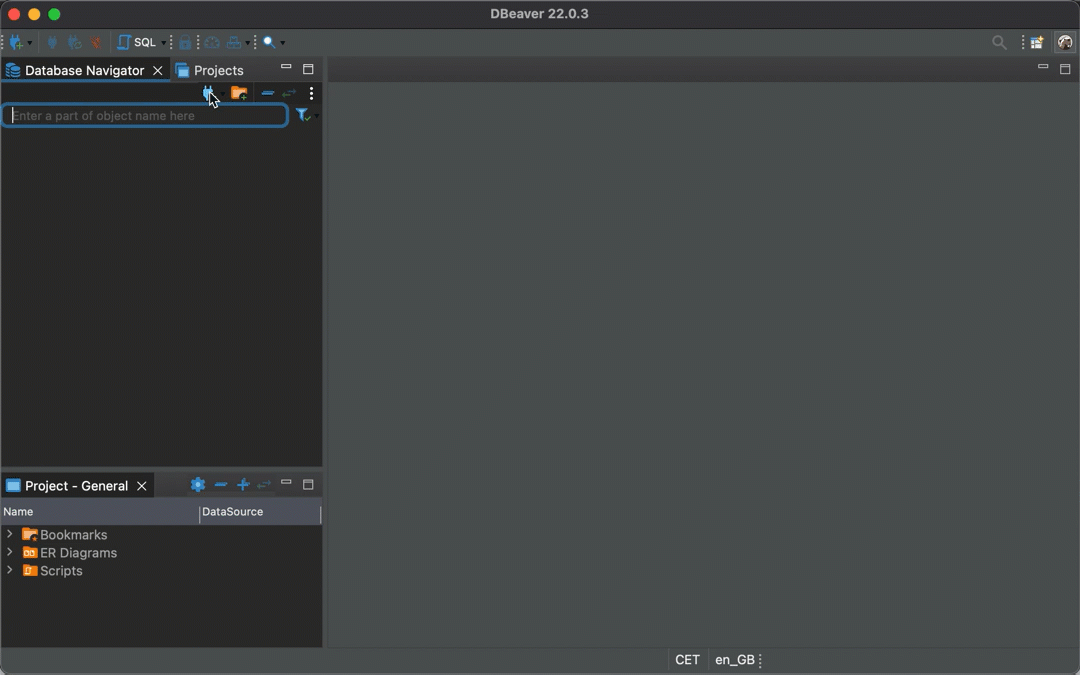Close the Project - General tab
Screen dimensions: 1080x675
pyautogui.click(x=142, y=486)
